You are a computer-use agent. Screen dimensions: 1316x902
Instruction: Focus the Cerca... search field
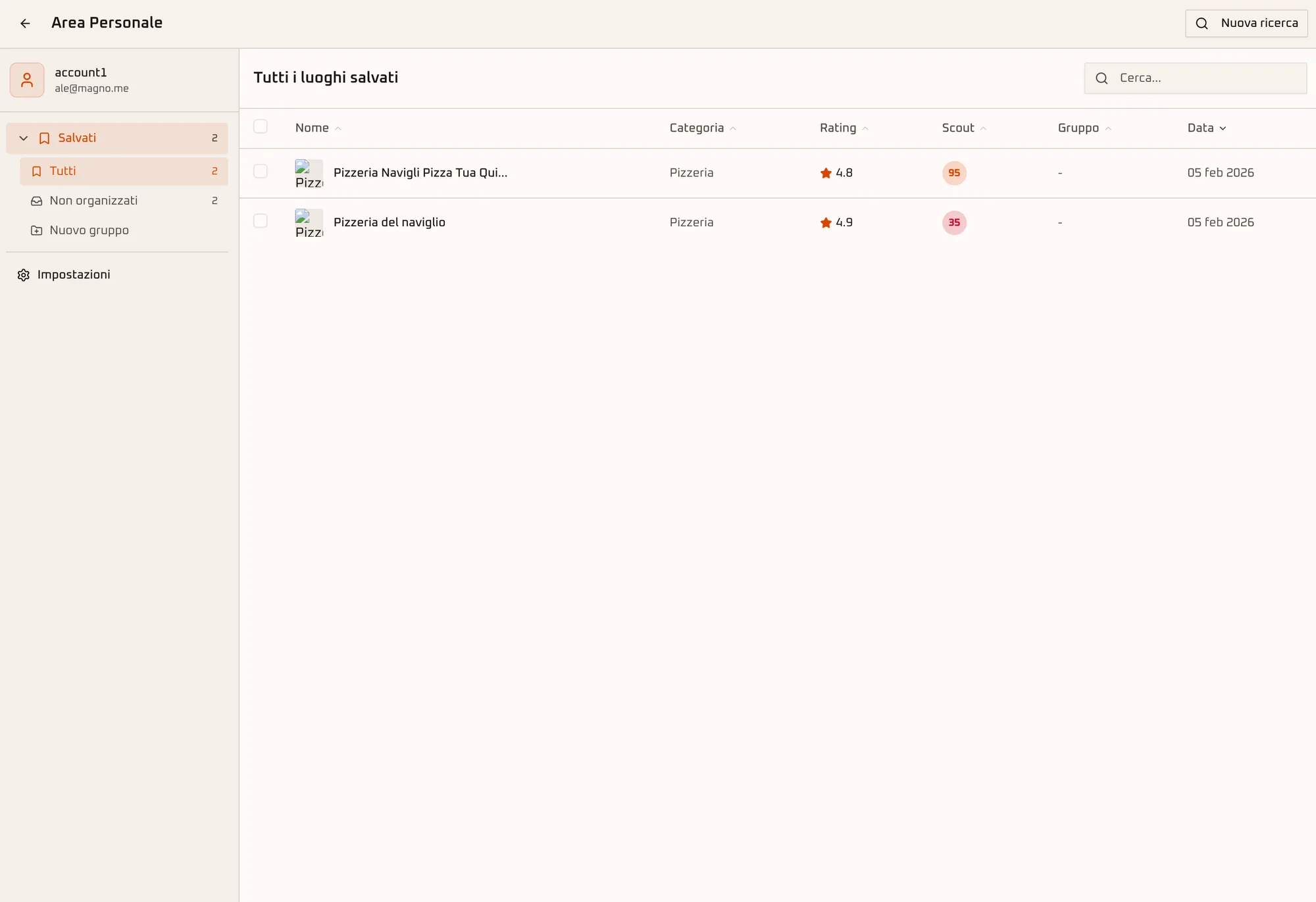(1195, 78)
